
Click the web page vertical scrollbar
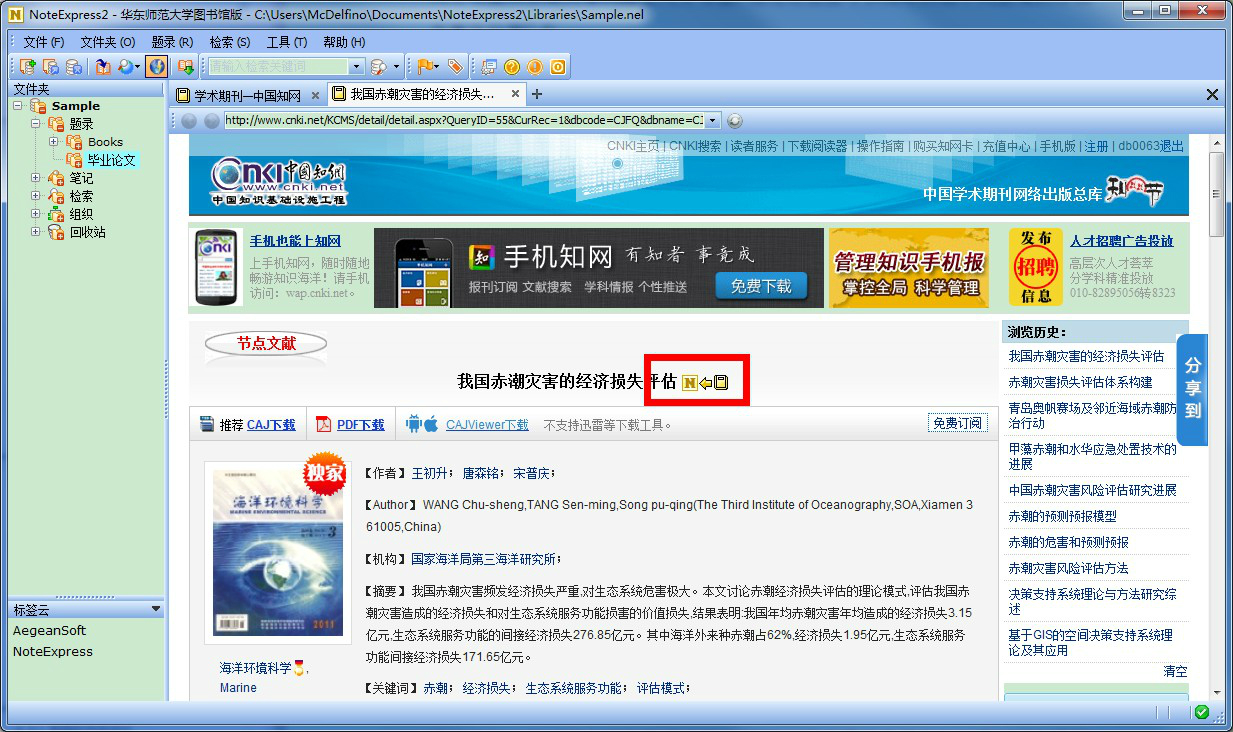[x=1216, y=418]
